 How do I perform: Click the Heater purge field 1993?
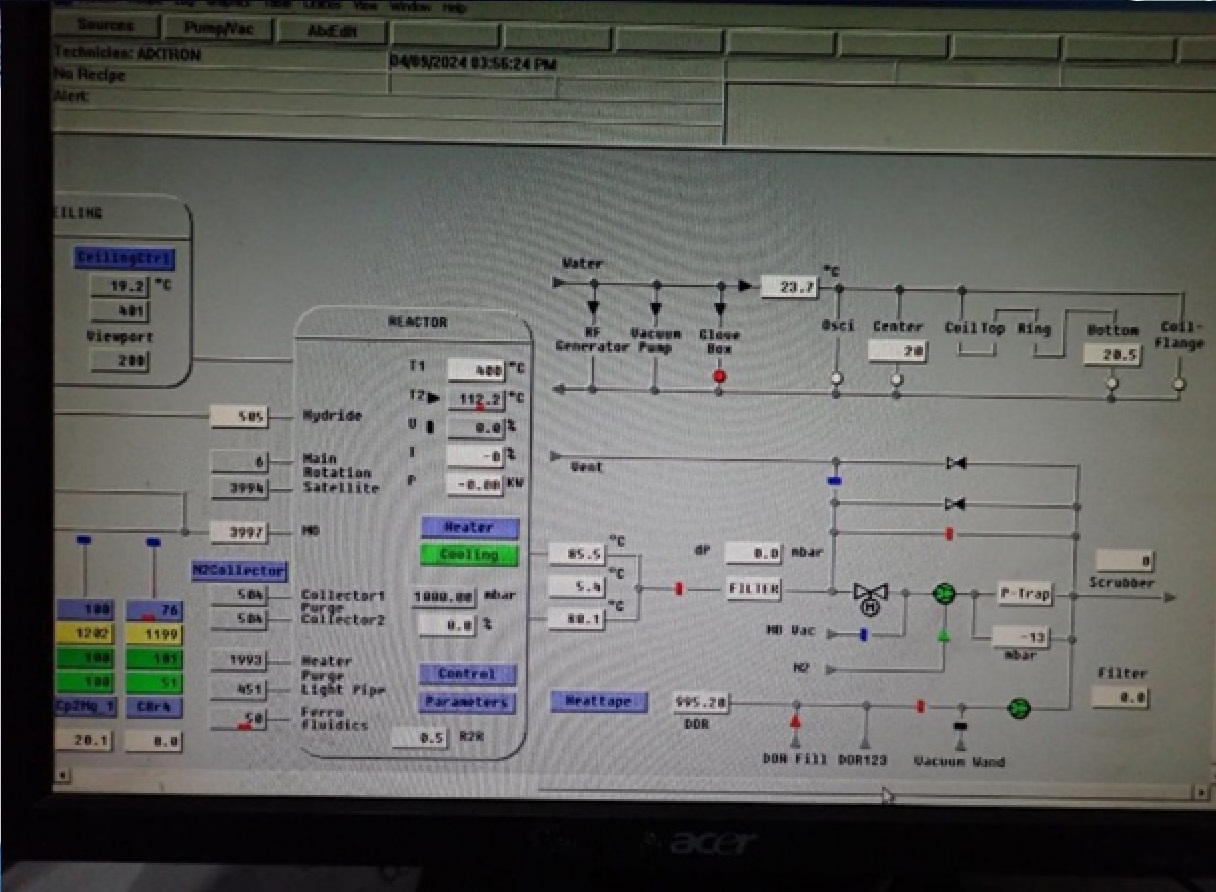pyautogui.click(x=238, y=661)
